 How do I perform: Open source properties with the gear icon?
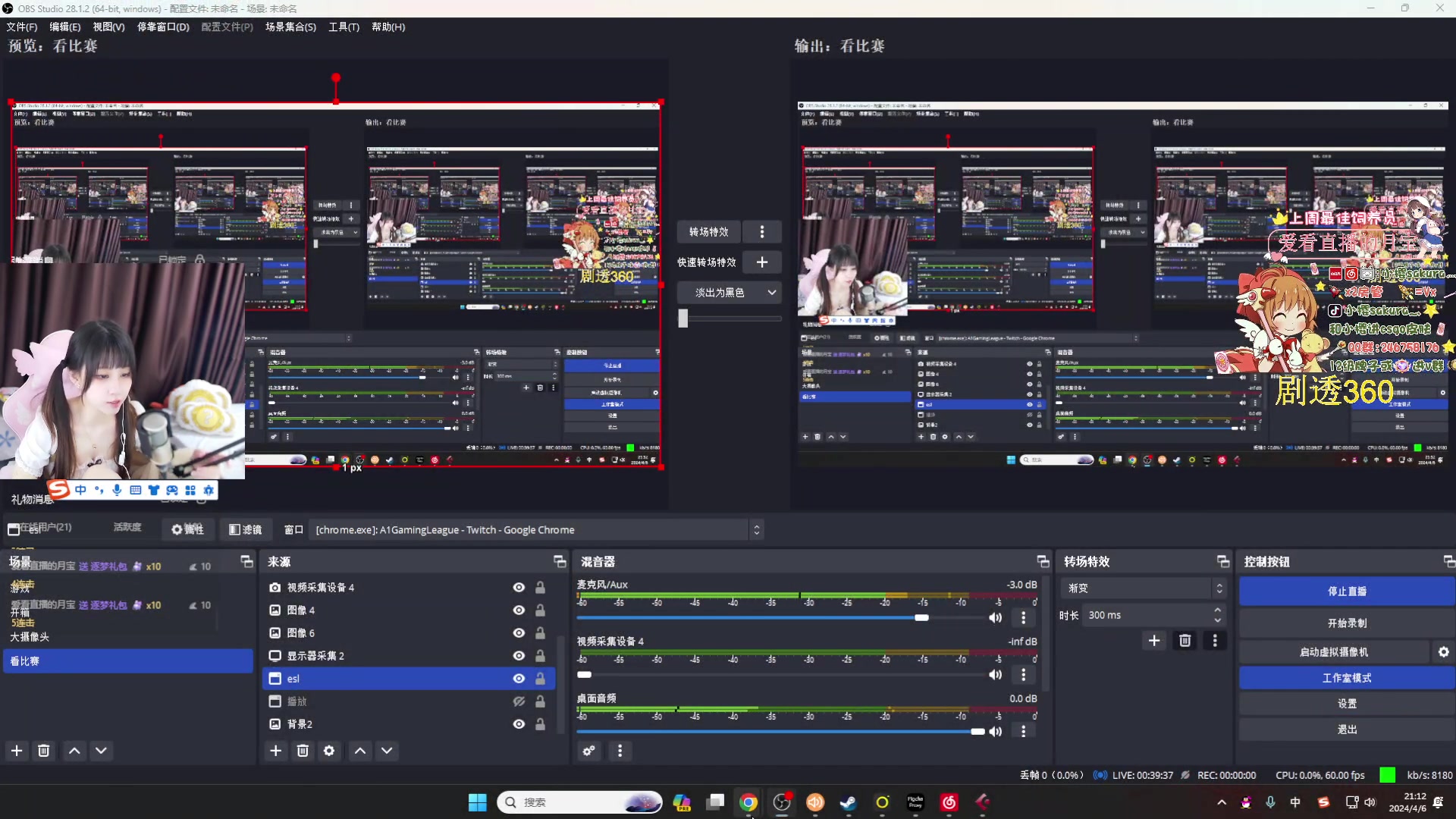tap(329, 751)
